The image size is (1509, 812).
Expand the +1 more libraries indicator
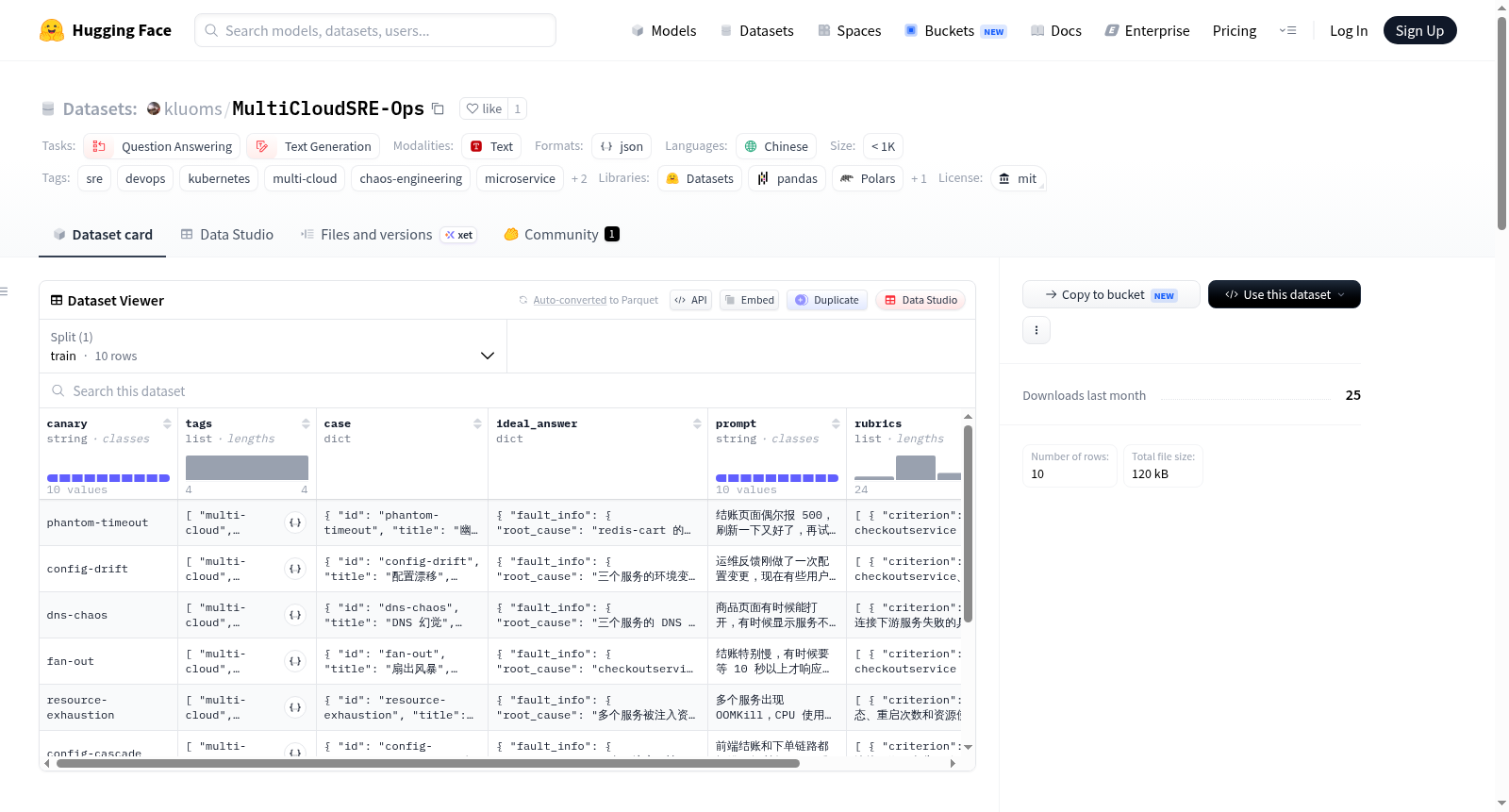pos(919,178)
